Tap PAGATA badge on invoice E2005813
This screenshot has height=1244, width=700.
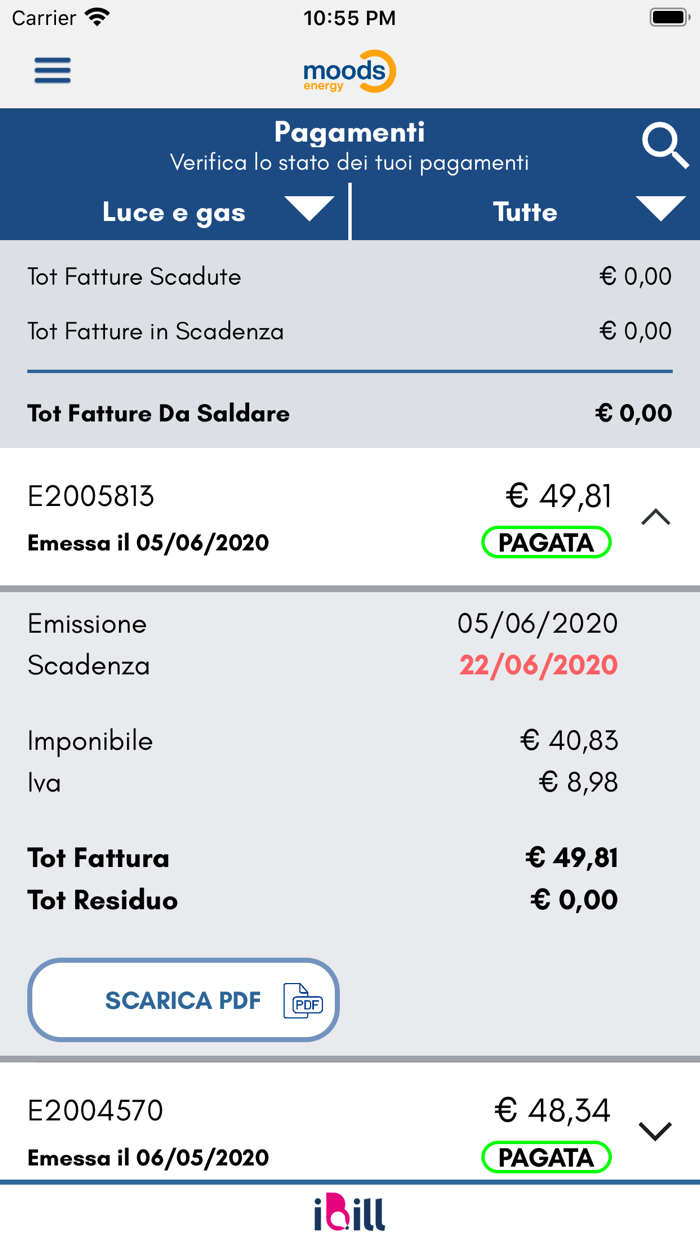coord(546,543)
